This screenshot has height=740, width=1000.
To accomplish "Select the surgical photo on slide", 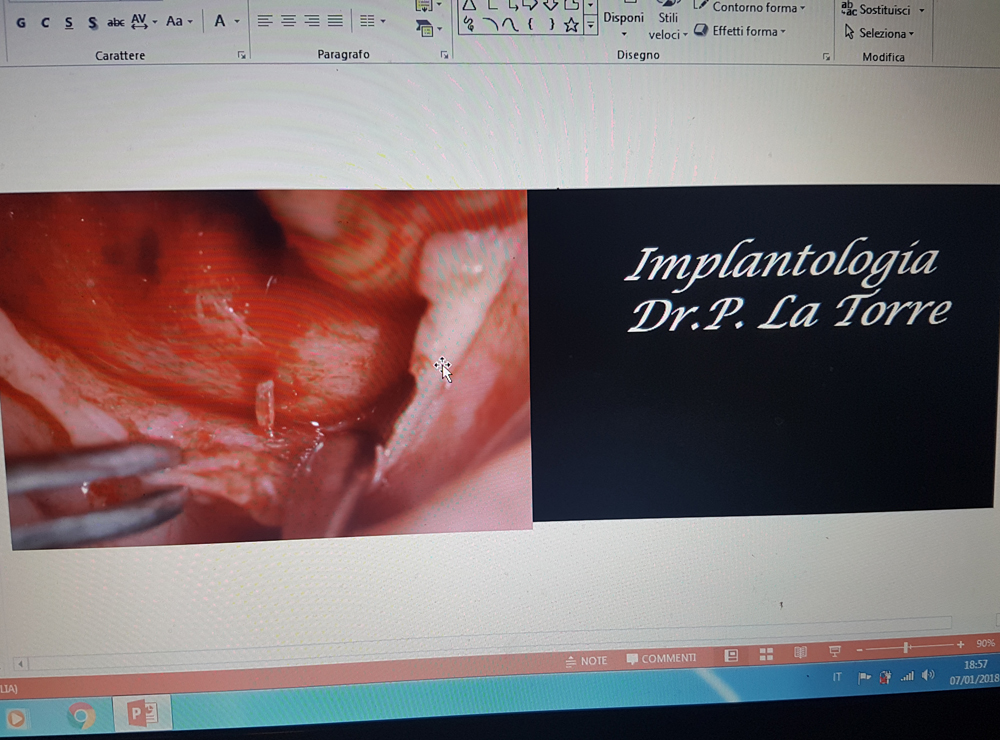I will click(265, 367).
